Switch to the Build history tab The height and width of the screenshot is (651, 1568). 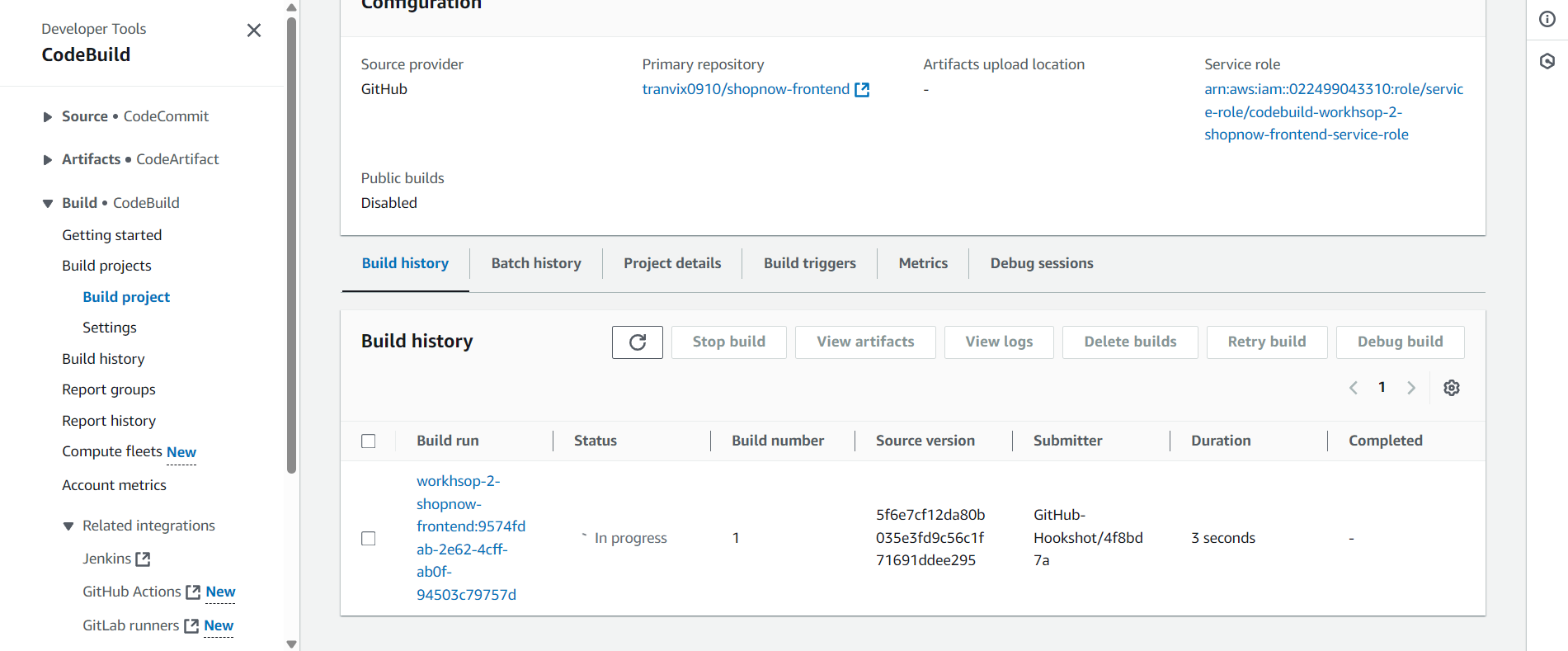coord(405,263)
